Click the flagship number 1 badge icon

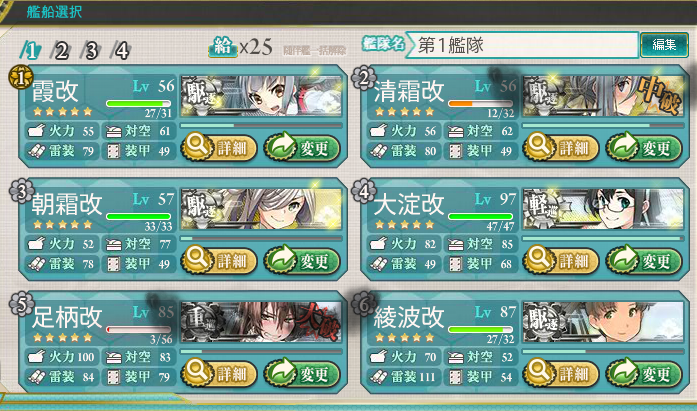[21, 77]
